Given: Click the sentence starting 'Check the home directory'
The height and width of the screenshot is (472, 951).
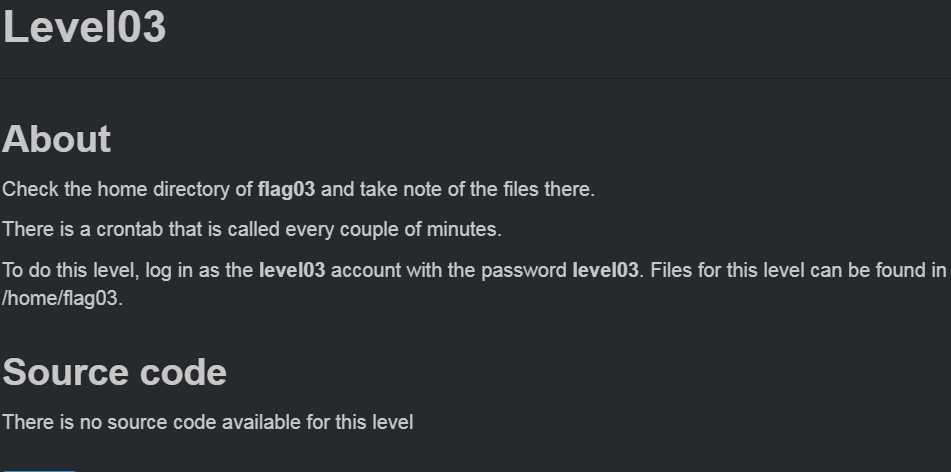Looking at the screenshot, I should tap(298, 189).
